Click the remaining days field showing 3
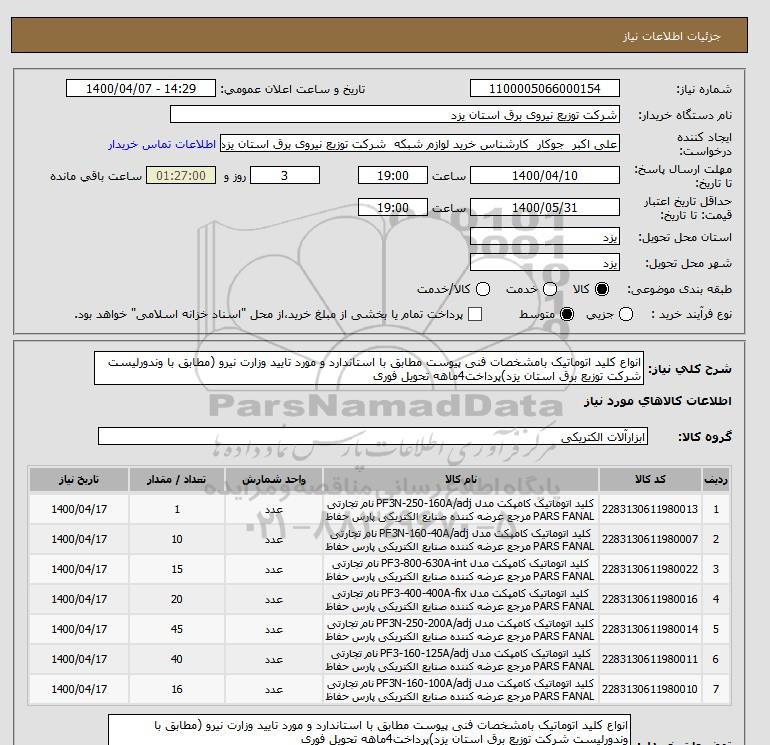Screen dimensions: 770x745 (x=285, y=175)
